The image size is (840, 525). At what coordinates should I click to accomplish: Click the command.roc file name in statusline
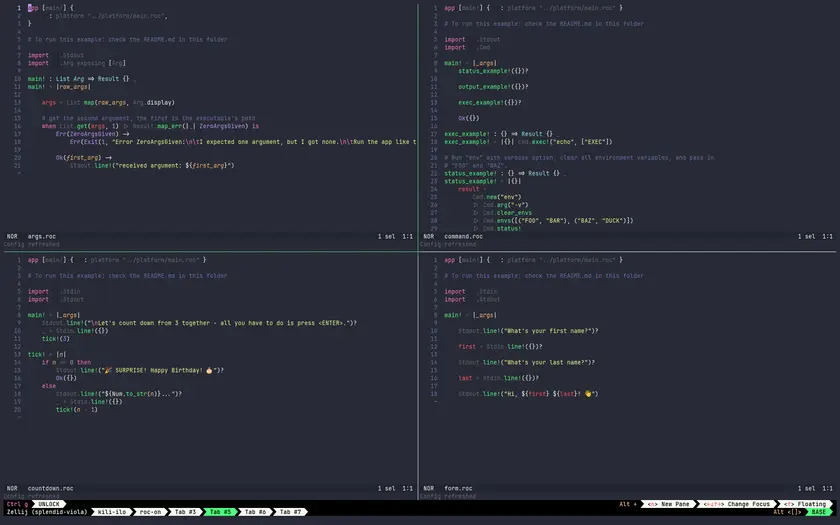tap(463, 236)
